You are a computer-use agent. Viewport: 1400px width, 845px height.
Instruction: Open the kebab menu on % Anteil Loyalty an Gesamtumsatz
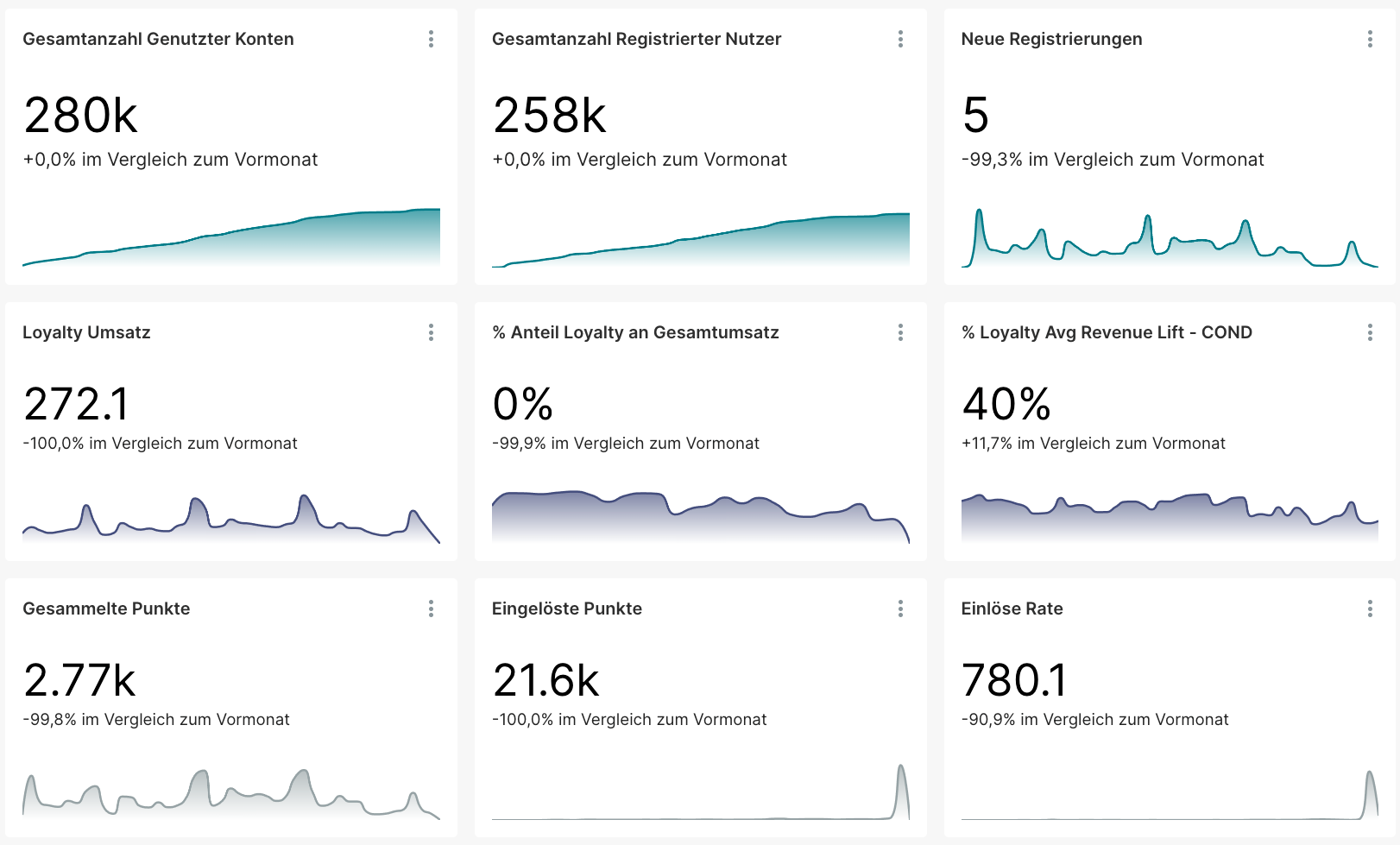coord(900,332)
